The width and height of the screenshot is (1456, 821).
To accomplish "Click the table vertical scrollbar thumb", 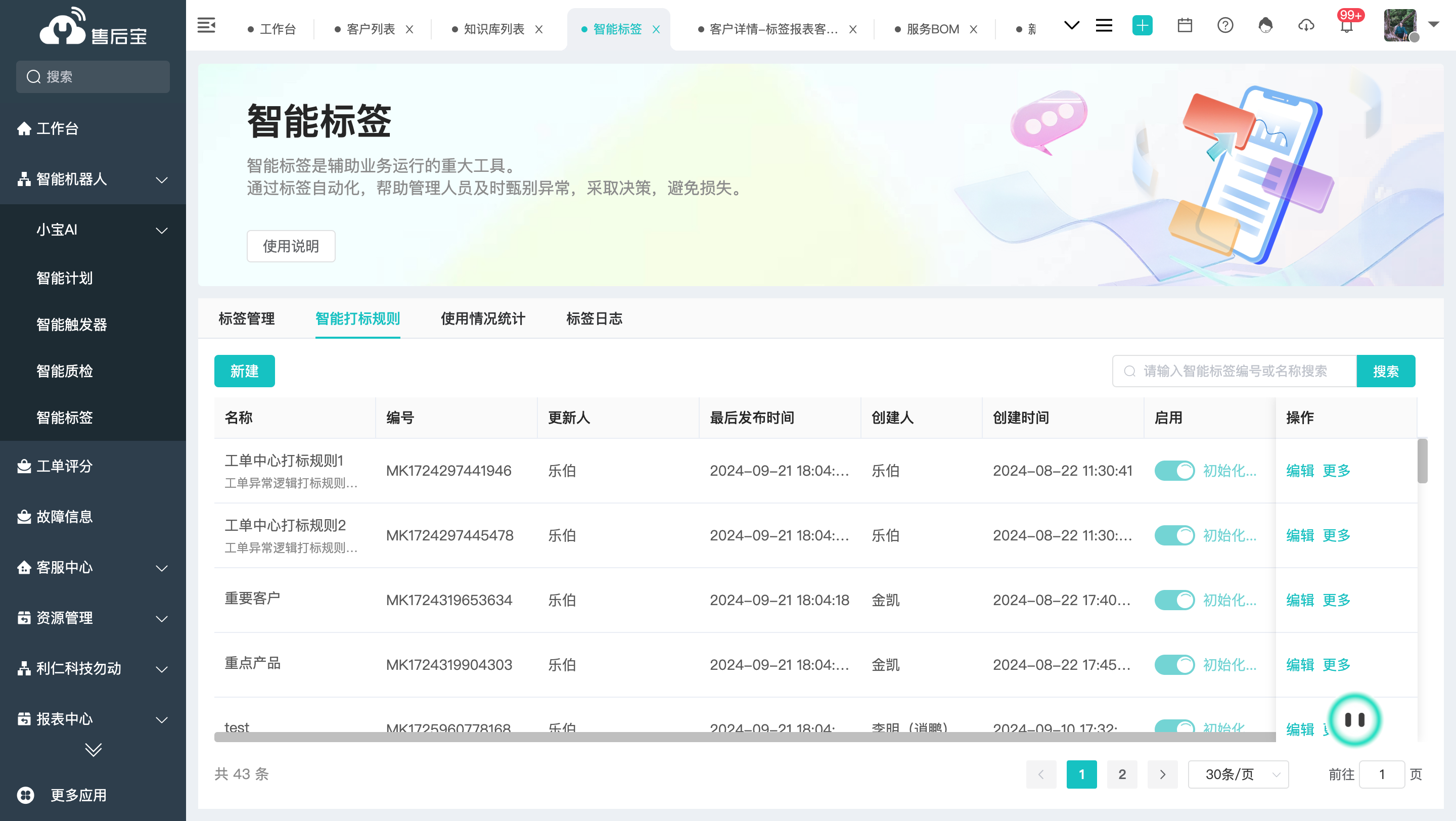I will click(1423, 461).
